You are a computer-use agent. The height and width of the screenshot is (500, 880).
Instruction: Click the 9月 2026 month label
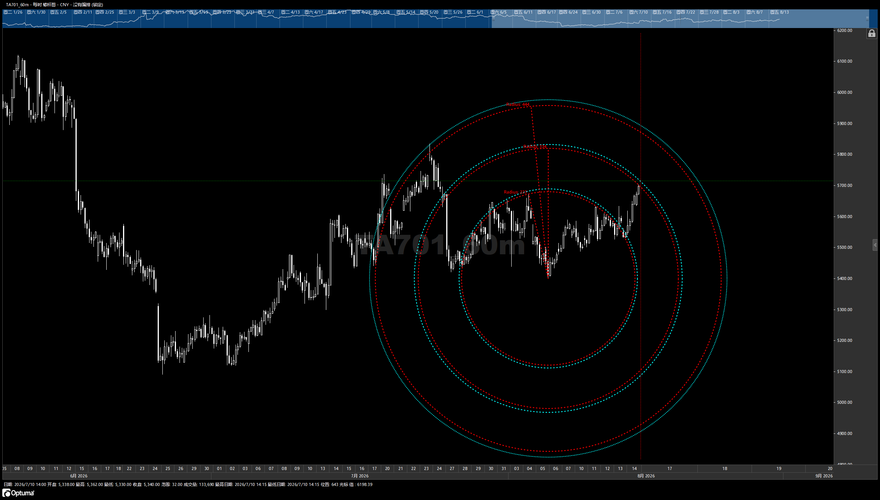pyautogui.click(x=823, y=476)
